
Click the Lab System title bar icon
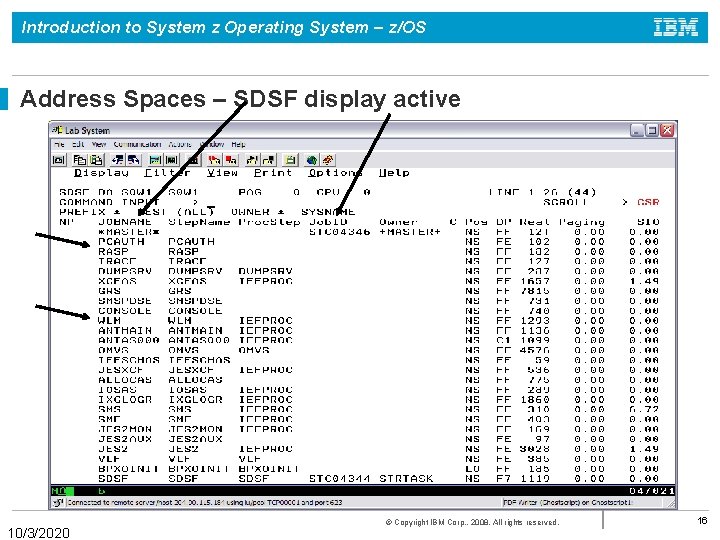click(x=58, y=130)
